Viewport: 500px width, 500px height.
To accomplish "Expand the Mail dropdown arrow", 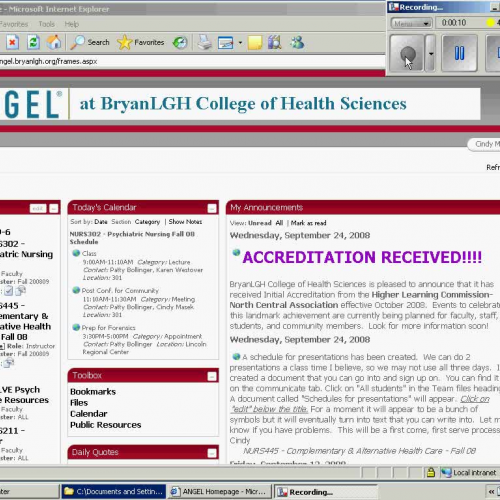I will coord(240,43).
